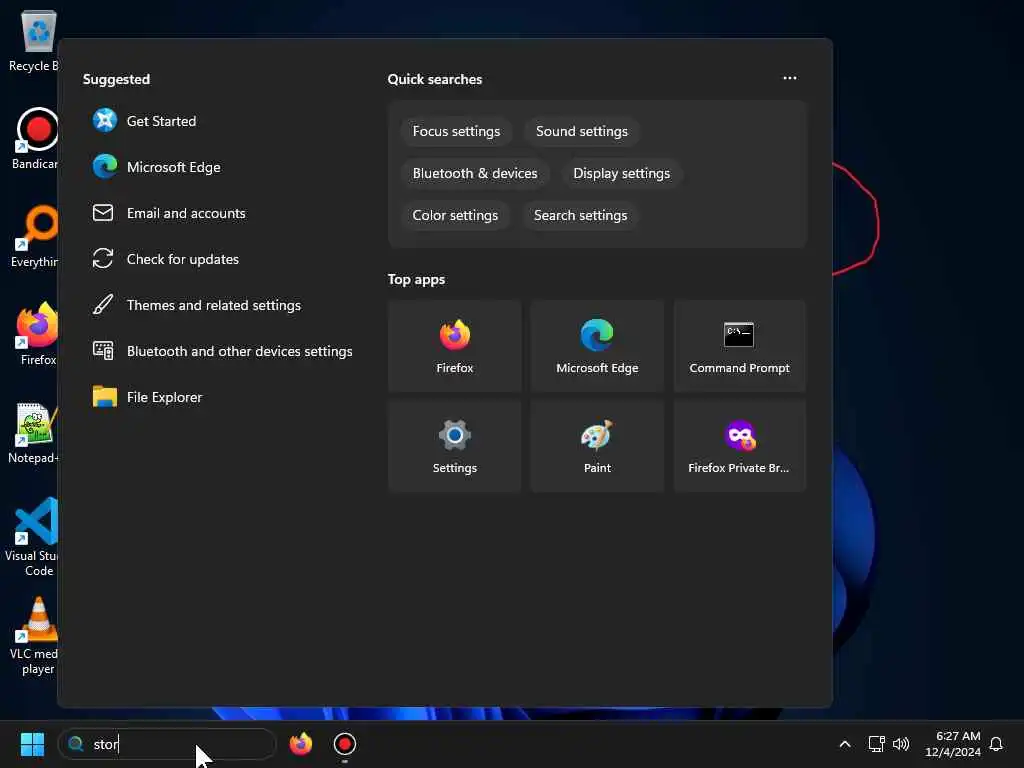This screenshot has width=1024, height=768.
Task: Click the taskbar search box containing stor
Action: pyautogui.click(x=167, y=744)
